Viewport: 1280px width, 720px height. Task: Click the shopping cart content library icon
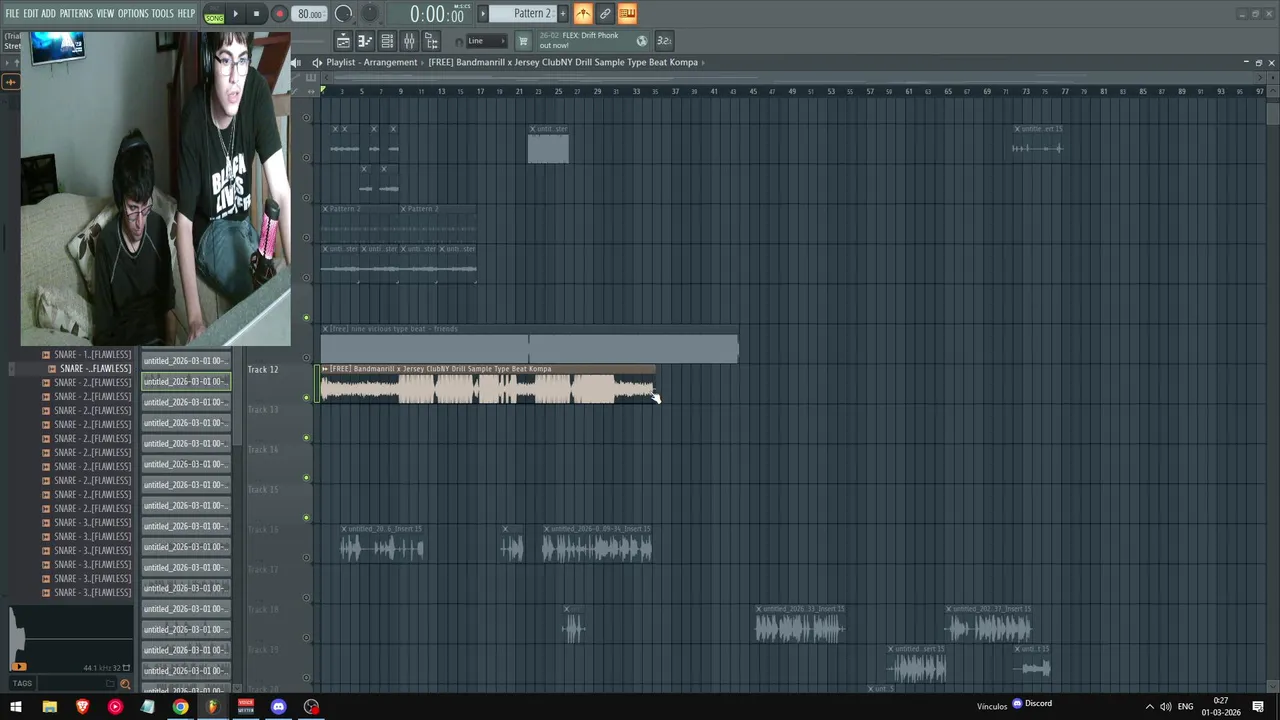pos(523,41)
